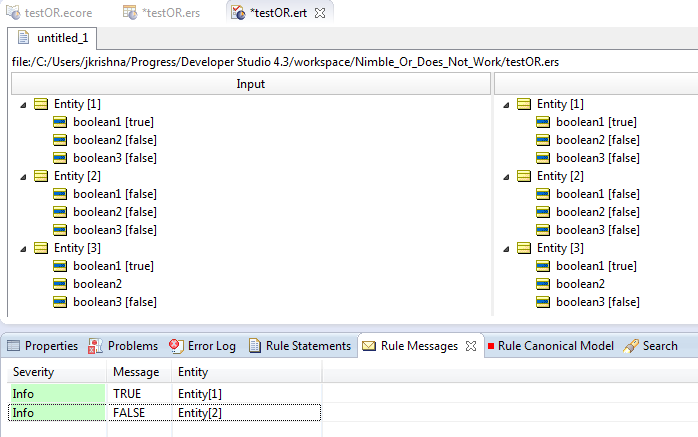The height and width of the screenshot is (437, 698).
Task: Click the boolean2 [false] attribute icon under Input Entity [2]
Action: coord(60,212)
